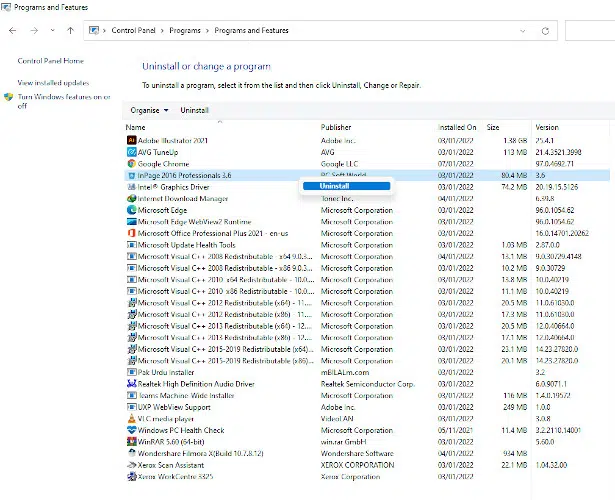This screenshot has height=500, width=615.
Task: Select Microsoft Visual C++ 2015-2019 (x64) row
Action: [x=367, y=349]
